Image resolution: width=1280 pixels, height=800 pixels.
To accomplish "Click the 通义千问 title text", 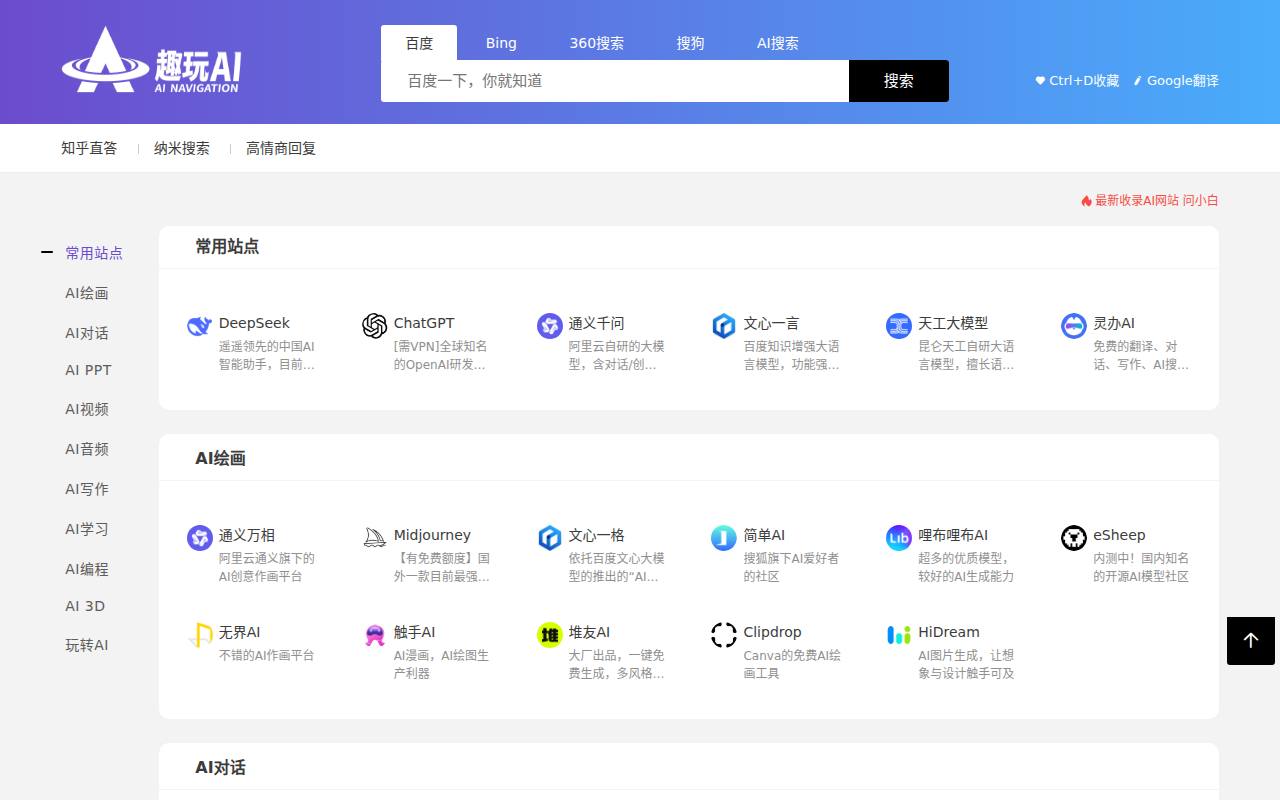I will 597,323.
